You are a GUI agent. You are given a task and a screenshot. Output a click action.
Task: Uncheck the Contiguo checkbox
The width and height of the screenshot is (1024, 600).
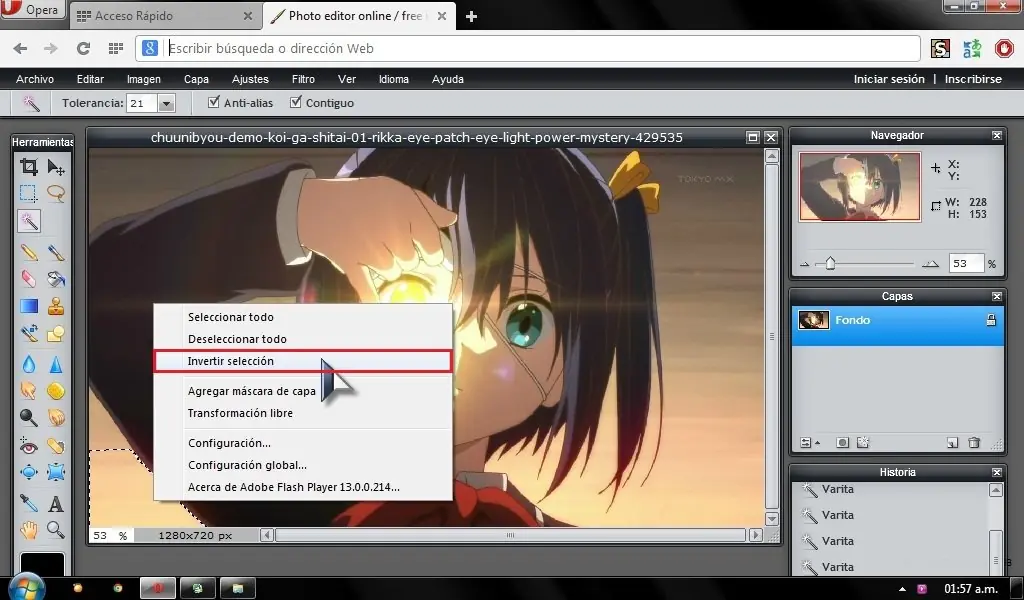pos(296,102)
